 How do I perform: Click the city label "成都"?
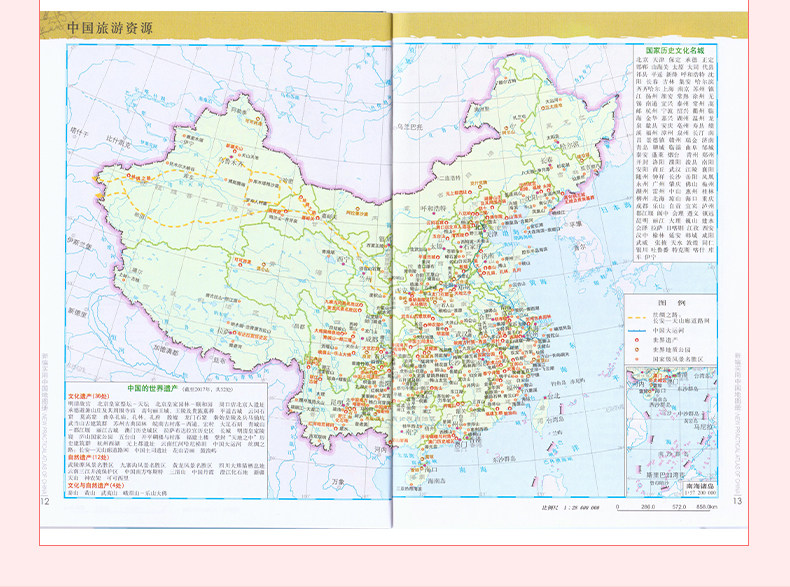[371, 339]
